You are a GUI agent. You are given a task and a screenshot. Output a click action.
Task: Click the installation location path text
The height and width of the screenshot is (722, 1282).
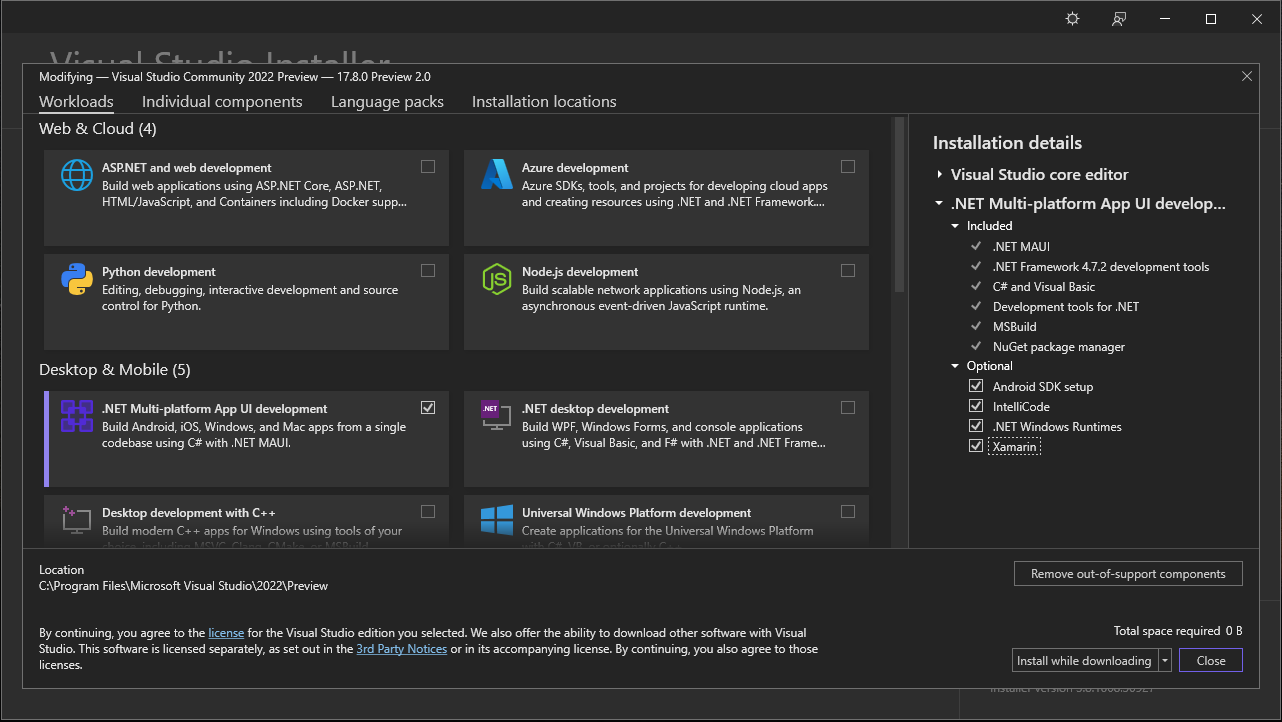(183, 586)
